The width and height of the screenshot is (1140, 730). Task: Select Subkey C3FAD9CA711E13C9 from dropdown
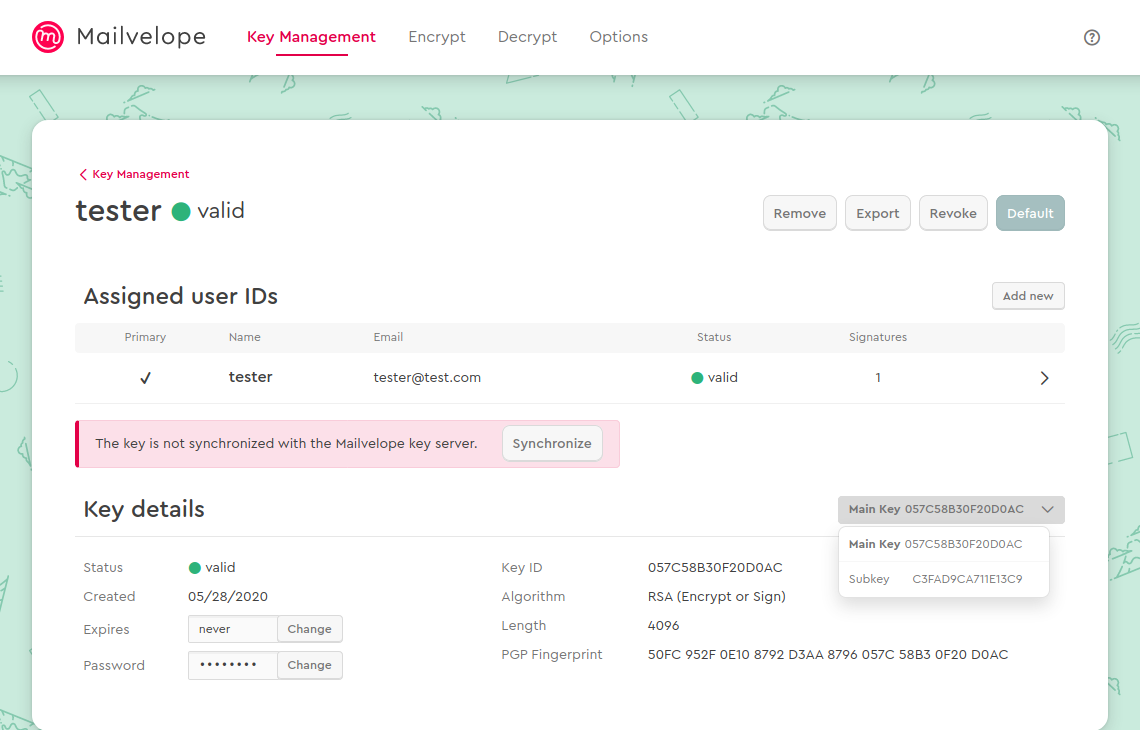(x=943, y=578)
